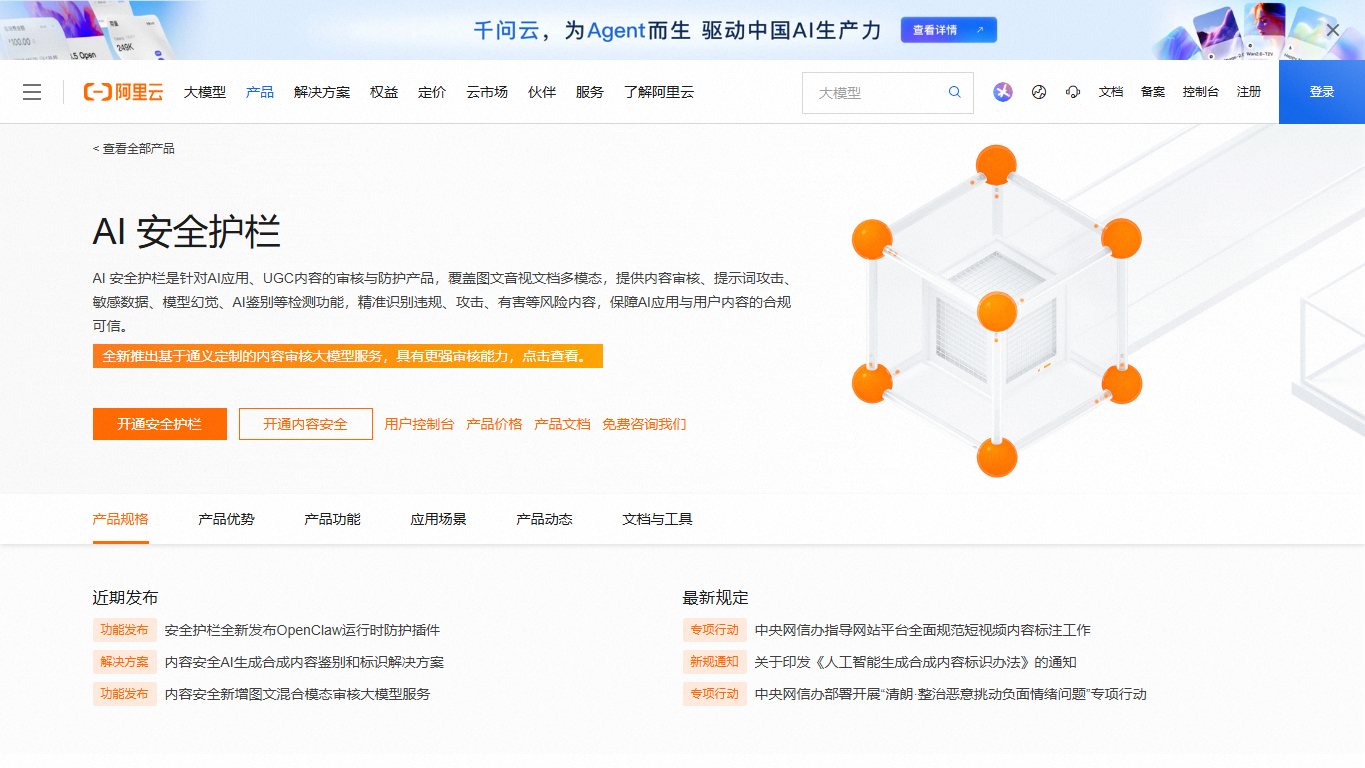Open the 云市场 navigation menu
This screenshot has height=768, width=1365.
(x=487, y=92)
